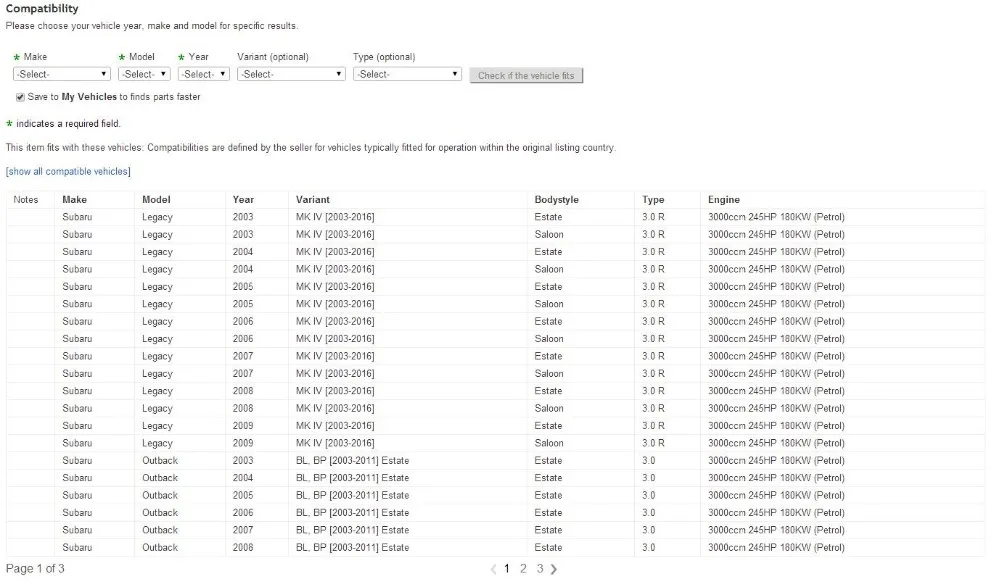Open the Make dropdown
Image resolution: width=1000 pixels, height=587 pixels.
pos(61,74)
